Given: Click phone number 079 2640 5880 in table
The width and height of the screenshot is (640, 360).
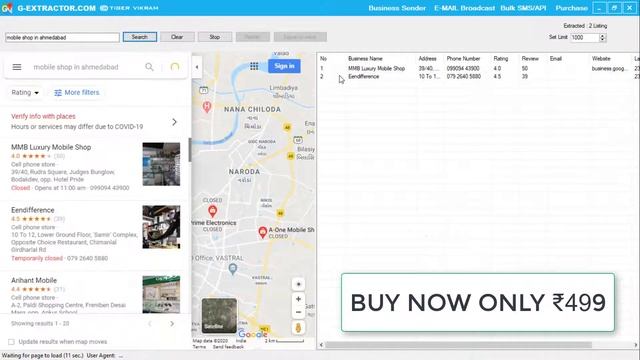Looking at the screenshot, I should pos(463,76).
